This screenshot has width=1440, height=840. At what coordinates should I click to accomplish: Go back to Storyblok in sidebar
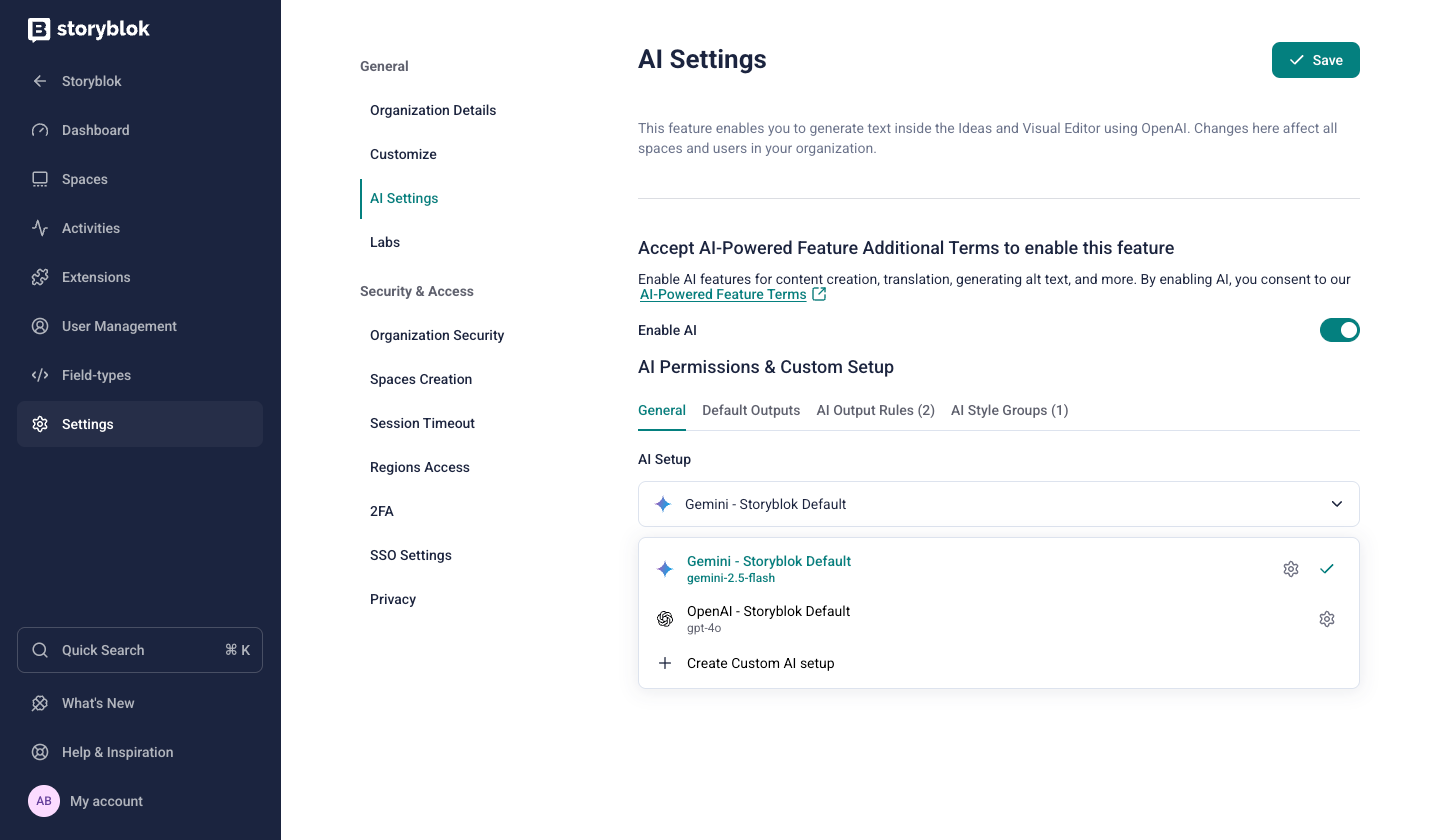click(x=140, y=81)
